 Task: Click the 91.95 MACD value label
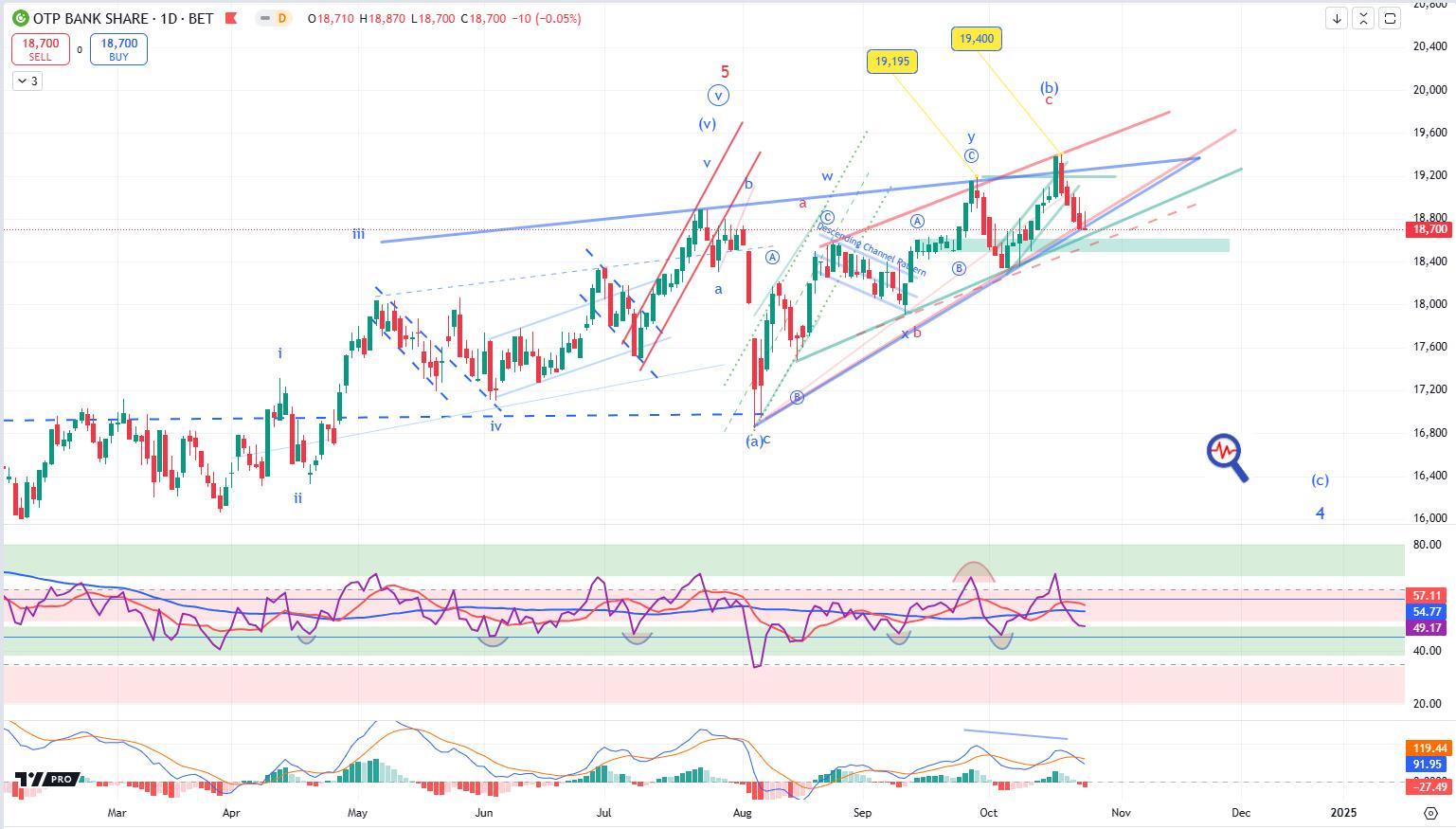click(1427, 764)
